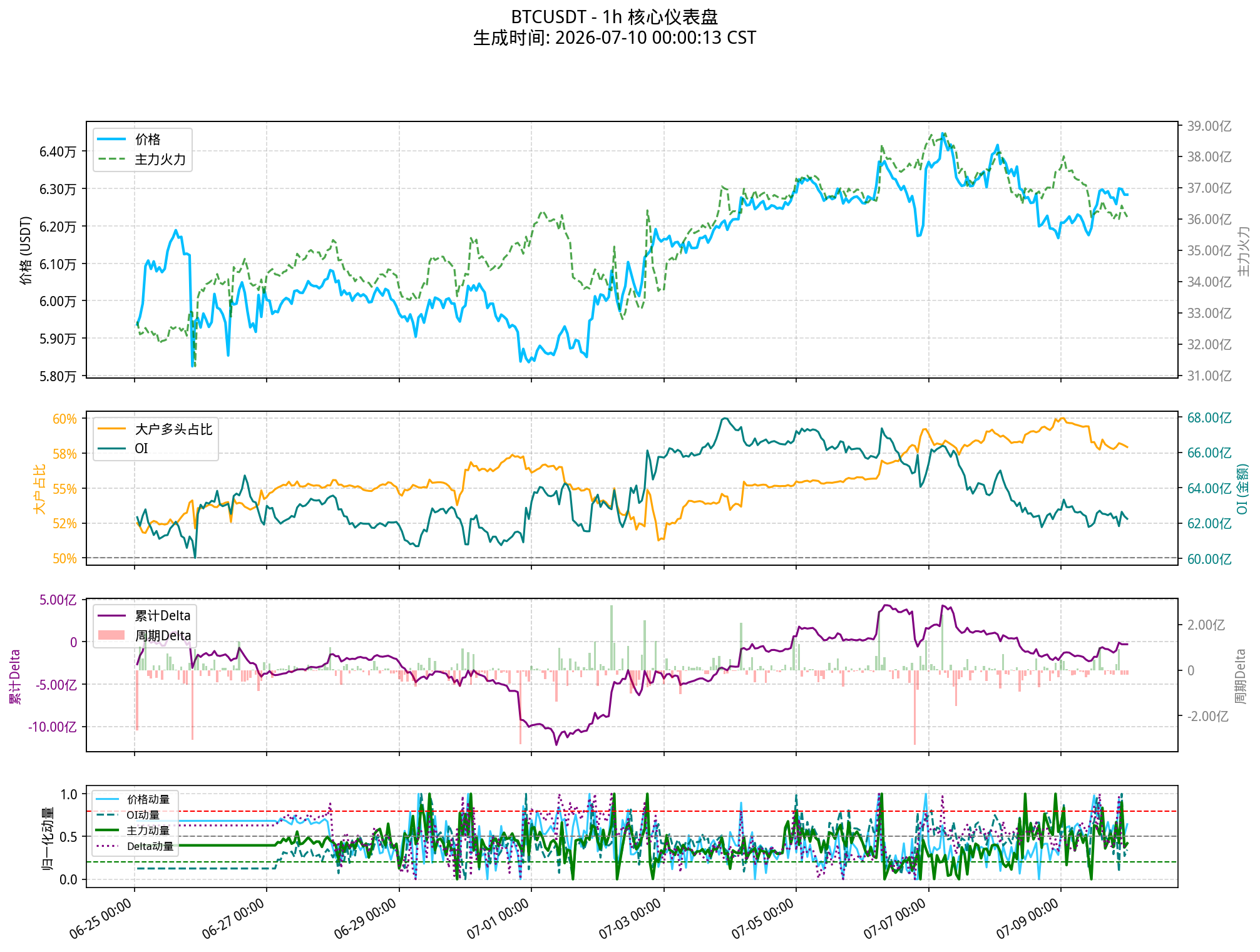This screenshot has width=1260, height=952.
Task: Click the "6.10万" price tick label
Action: click(58, 264)
